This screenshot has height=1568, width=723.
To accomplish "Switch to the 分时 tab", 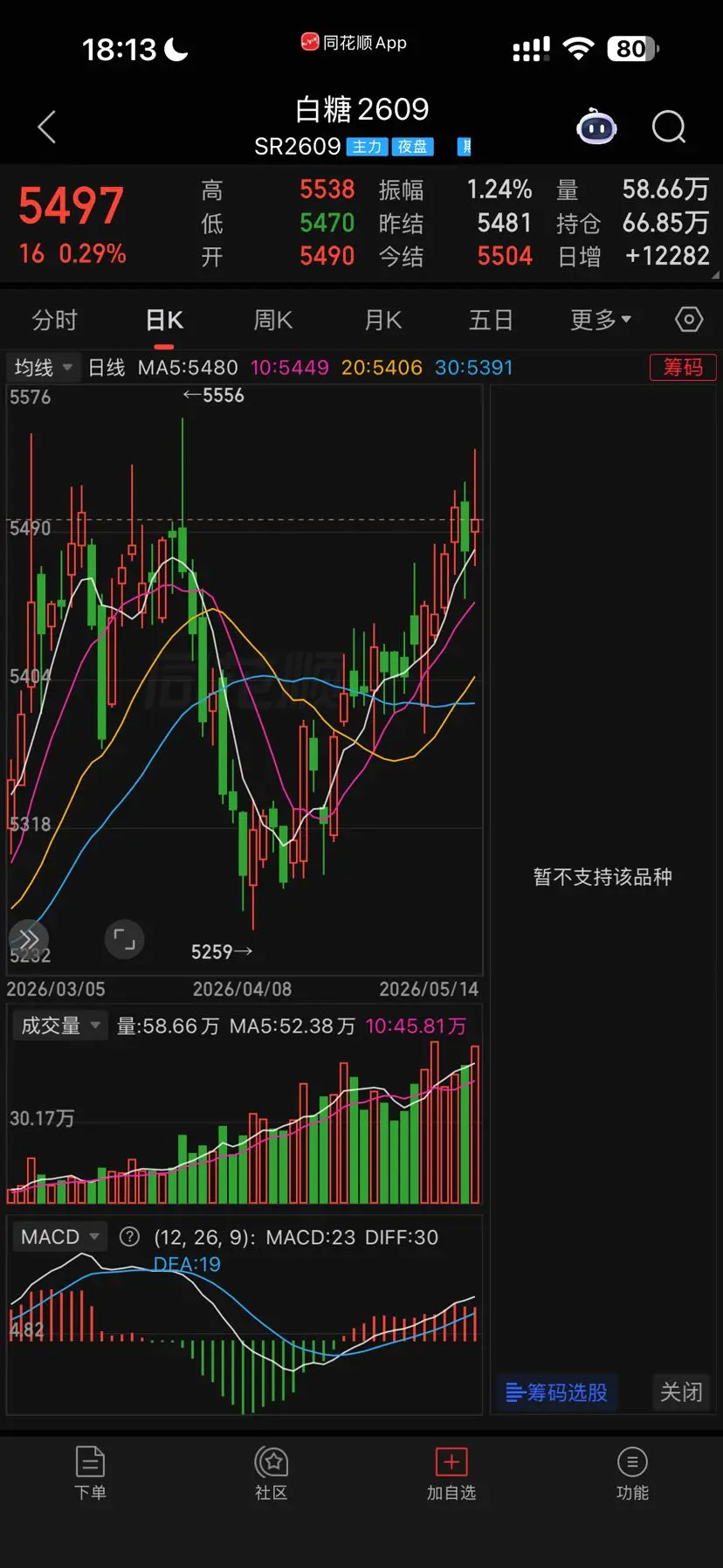I will click(55, 321).
